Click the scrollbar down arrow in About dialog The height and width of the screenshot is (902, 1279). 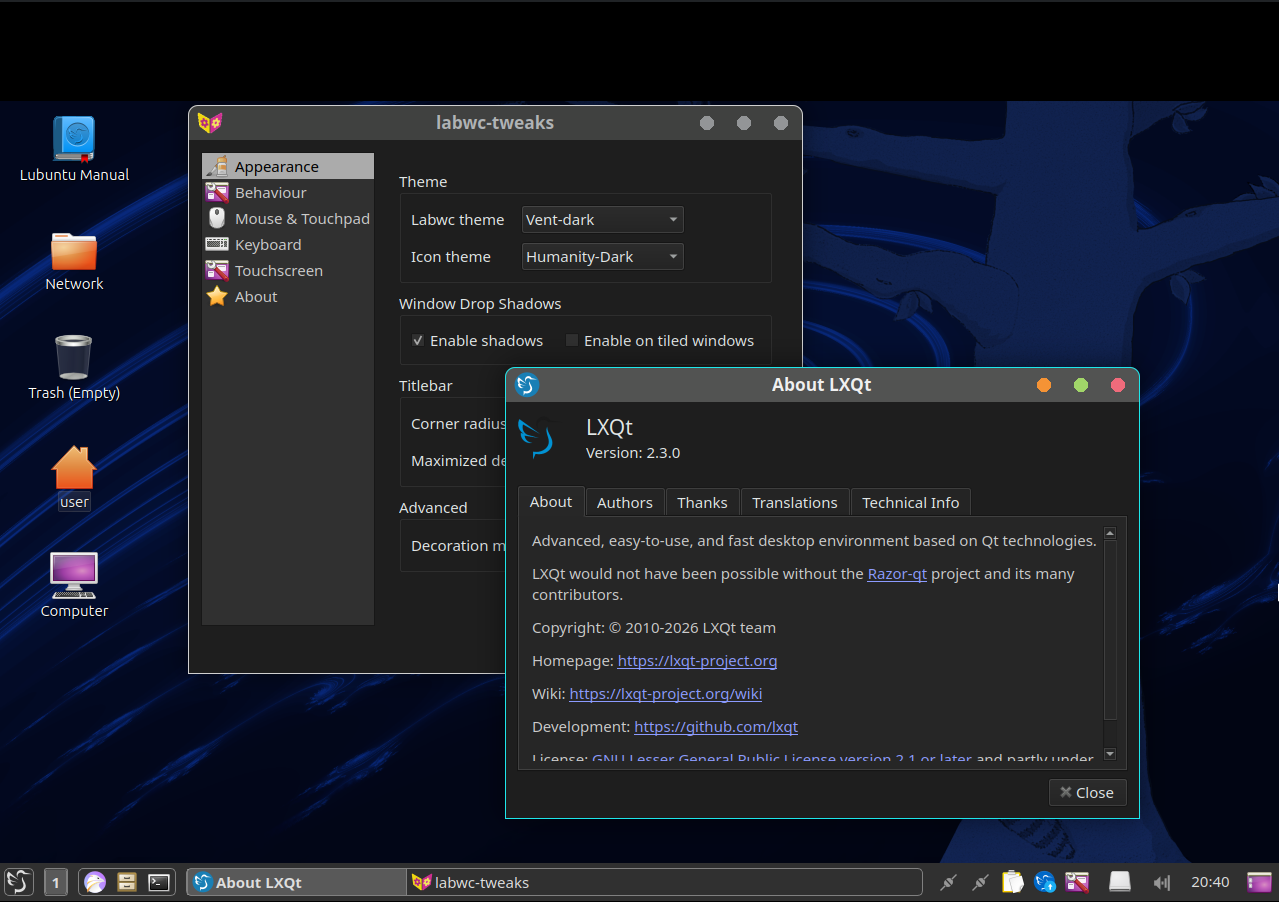coord(1110,753)
